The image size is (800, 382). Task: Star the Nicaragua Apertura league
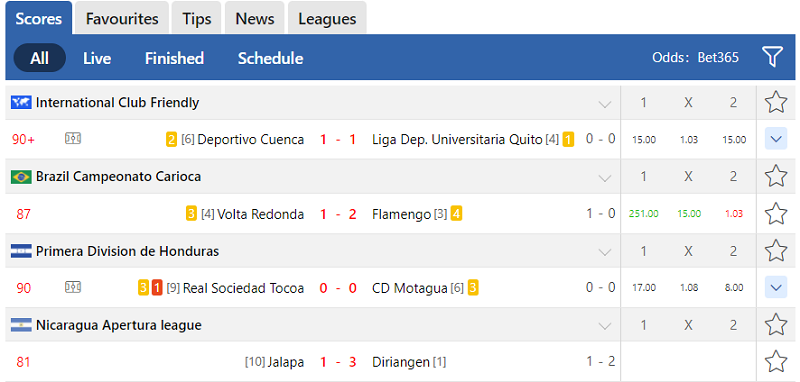pos(776,324)
